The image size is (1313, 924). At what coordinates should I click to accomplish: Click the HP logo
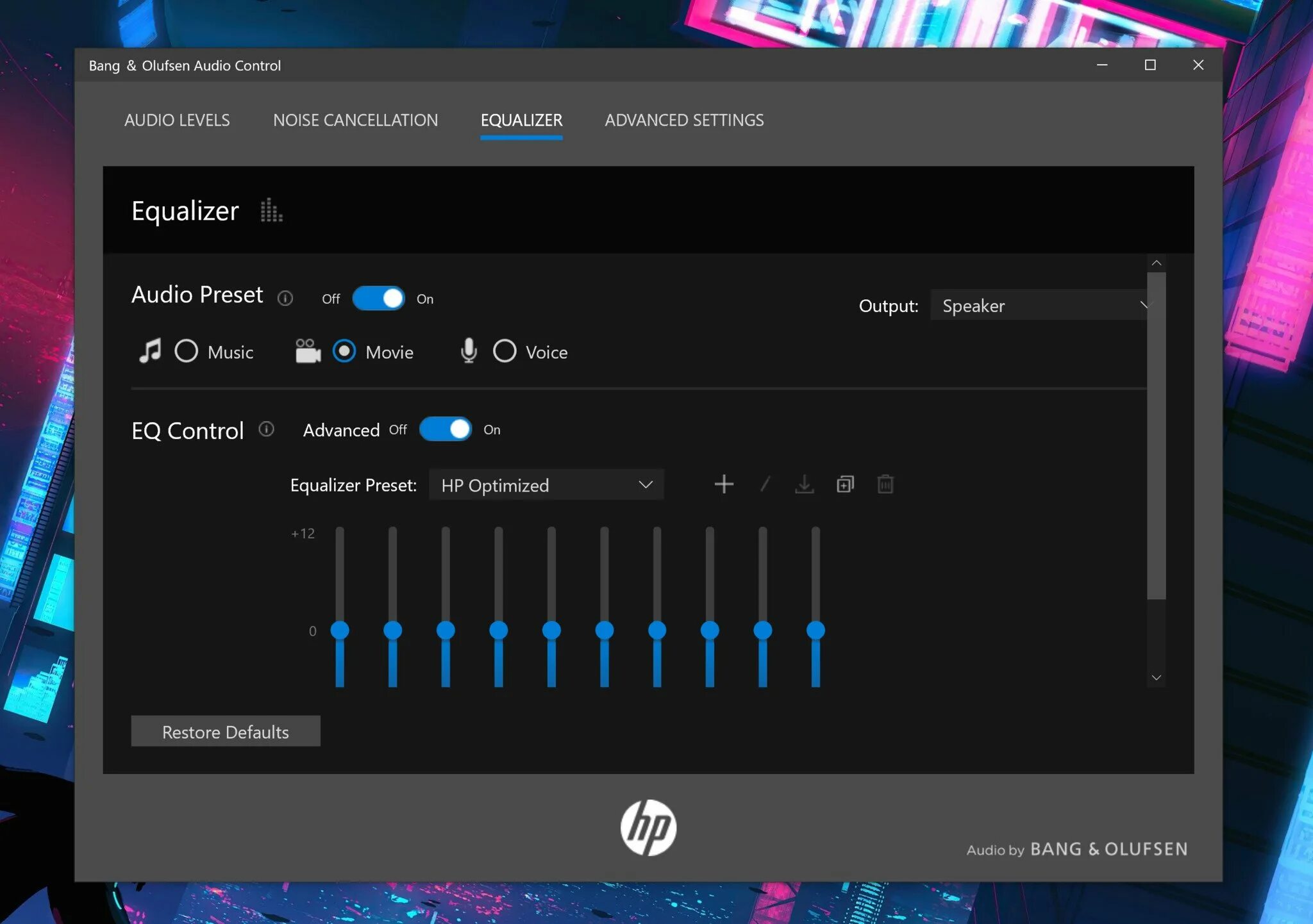(648, 827)
